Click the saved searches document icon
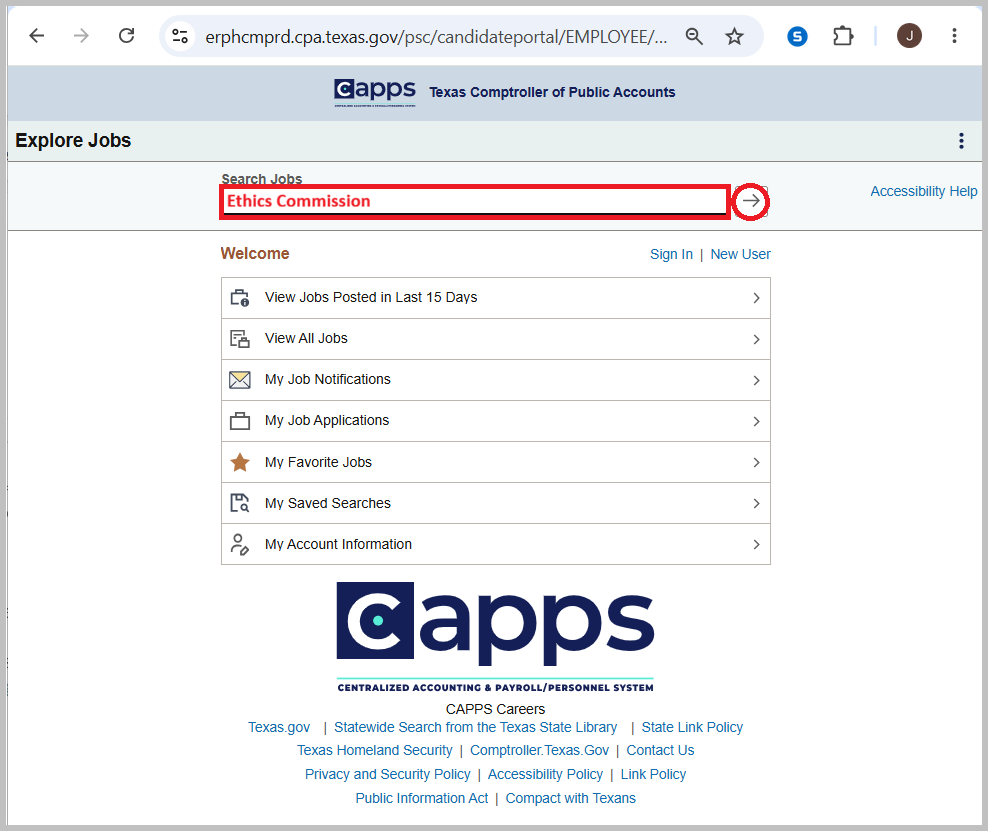Screen dimensions: 988x831 [x=240, y=503]
